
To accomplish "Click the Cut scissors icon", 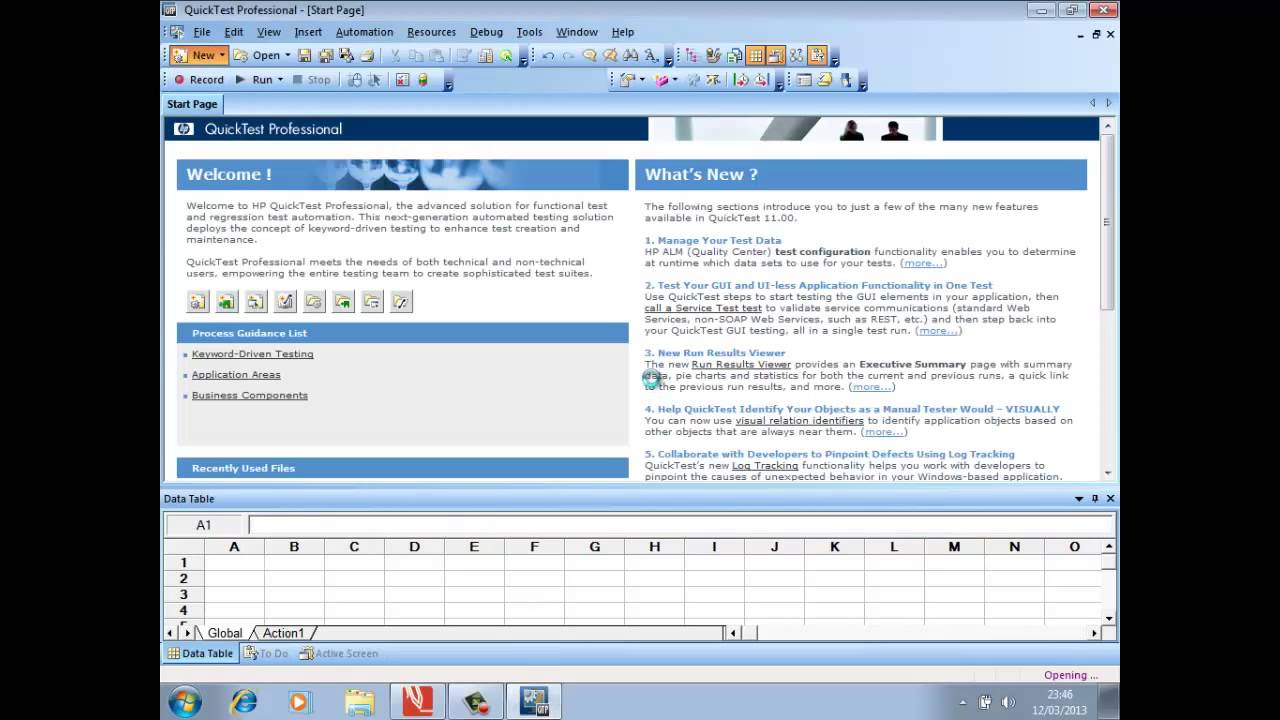I will tap(394, 56).
